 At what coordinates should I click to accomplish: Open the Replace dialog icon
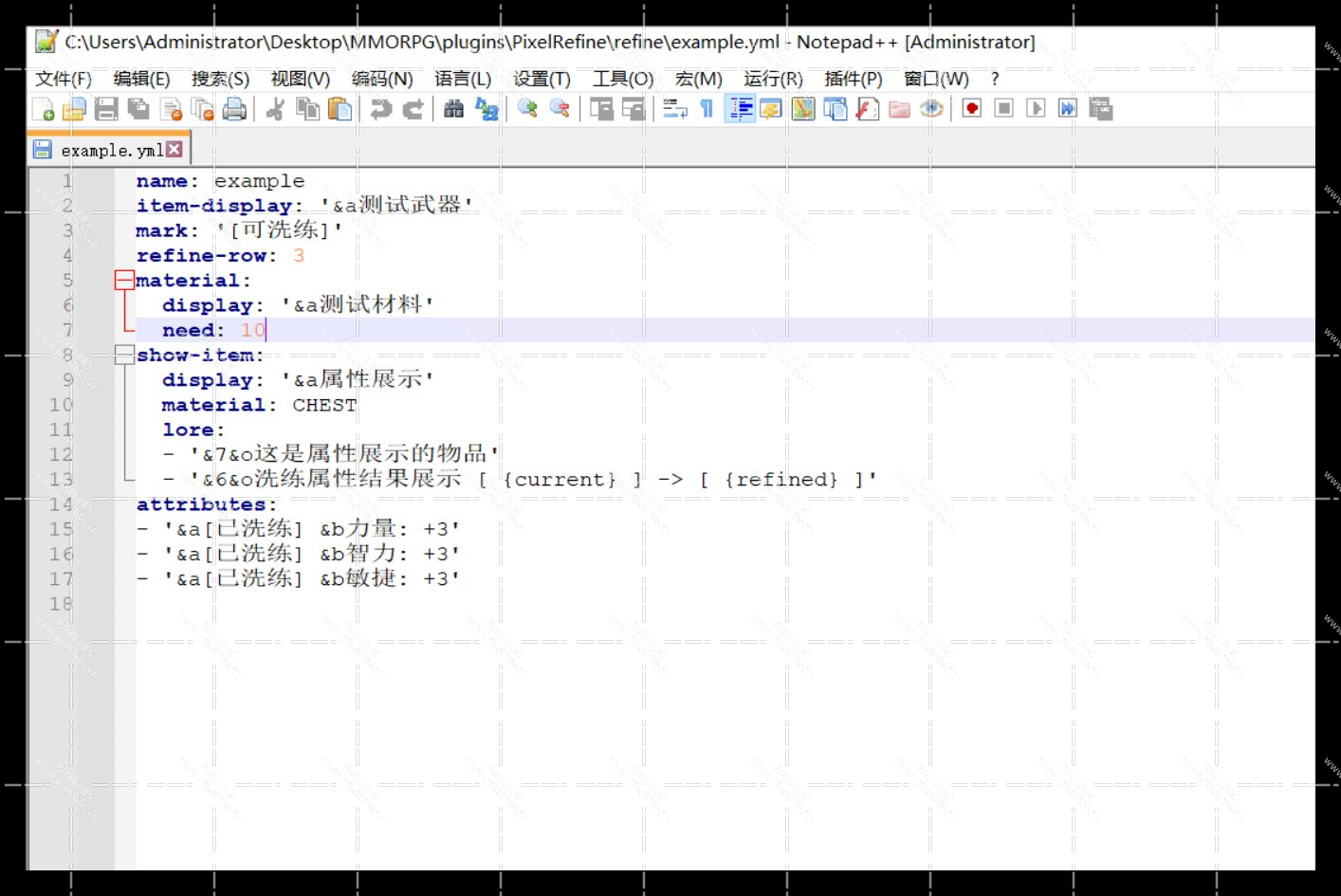(487, 110)
